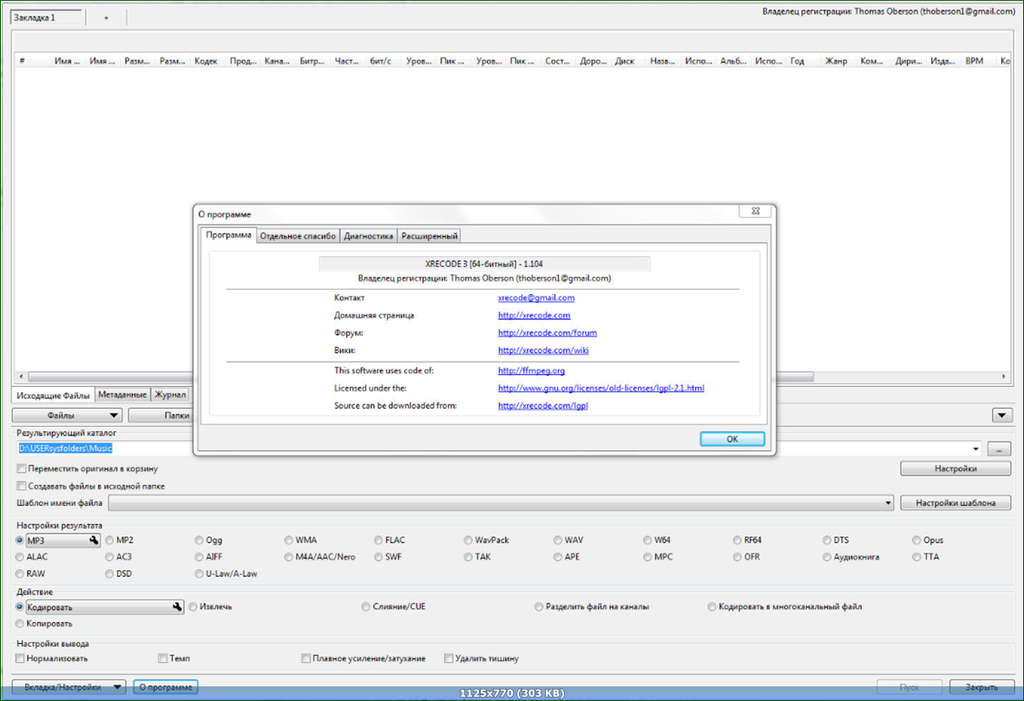This screenshot has width=1024, height=701.
Task: Open the ffmpeg.org link
Action: coord(532,370)
